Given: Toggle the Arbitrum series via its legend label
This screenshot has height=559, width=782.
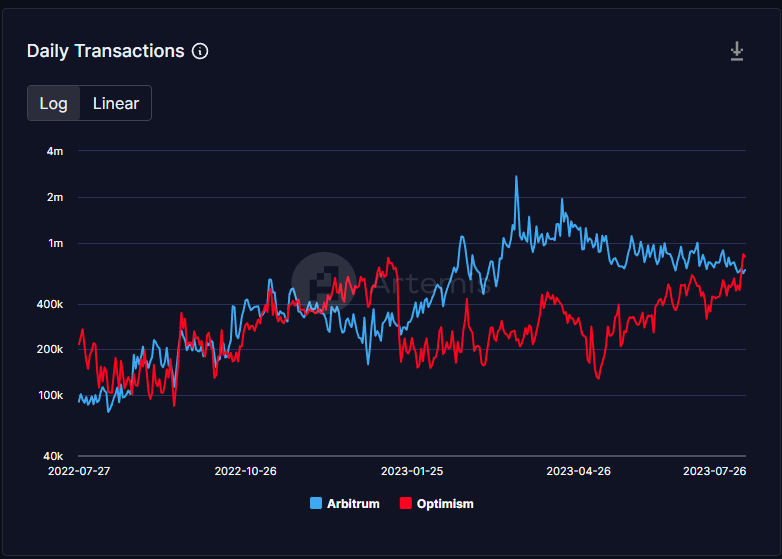Looking at the screenshot, I should tap(353, 504).
